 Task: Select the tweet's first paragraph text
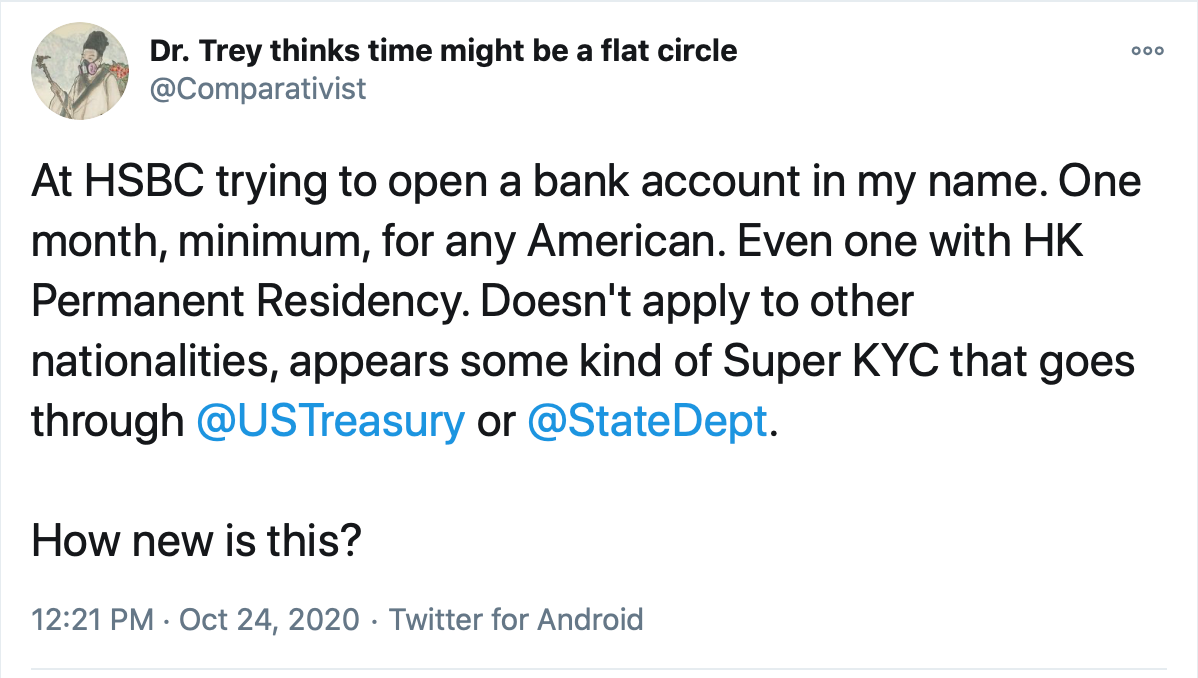pos(586,301)
